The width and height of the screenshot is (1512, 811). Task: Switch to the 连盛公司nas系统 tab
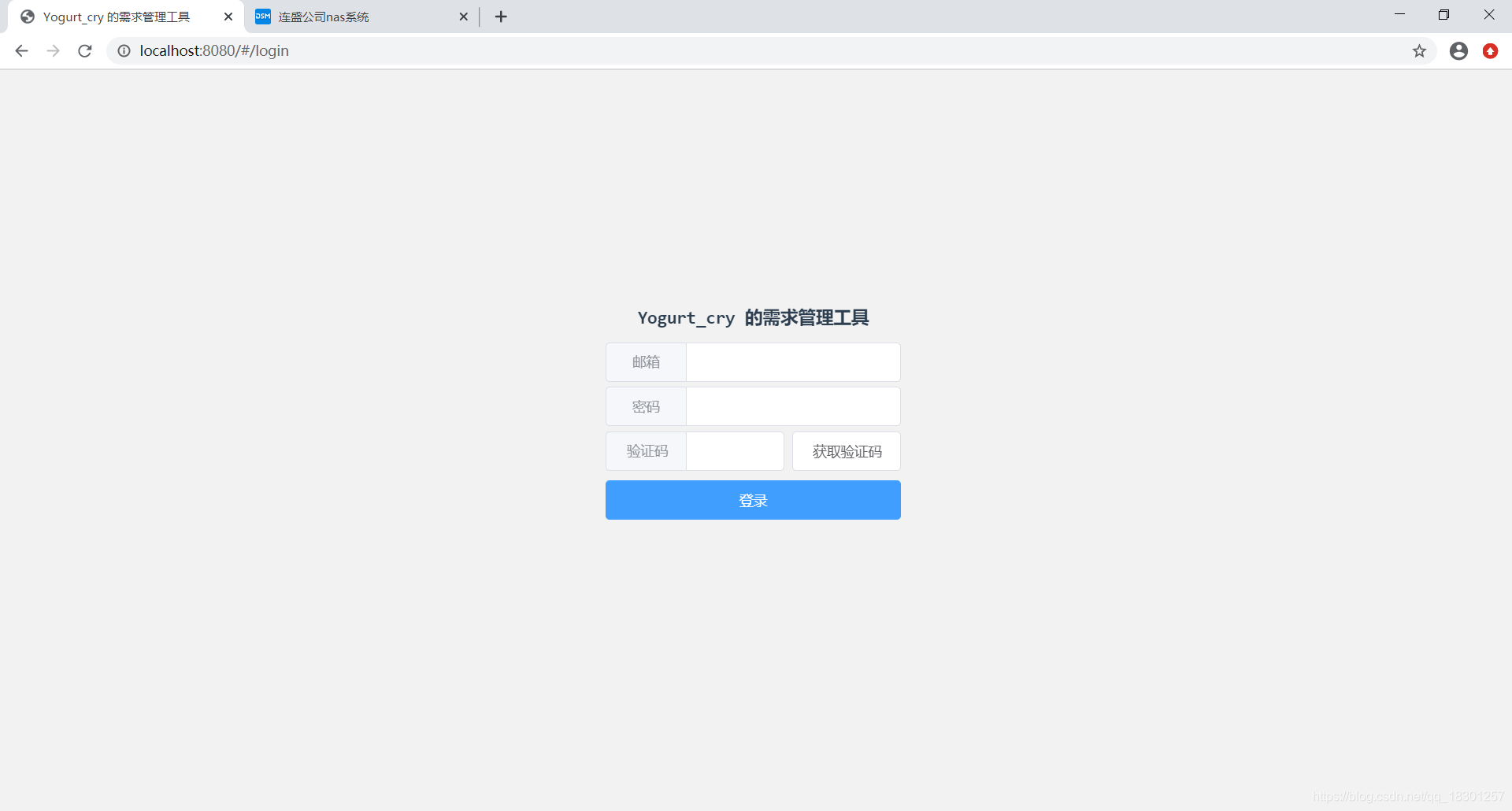(x=362, y=17)
